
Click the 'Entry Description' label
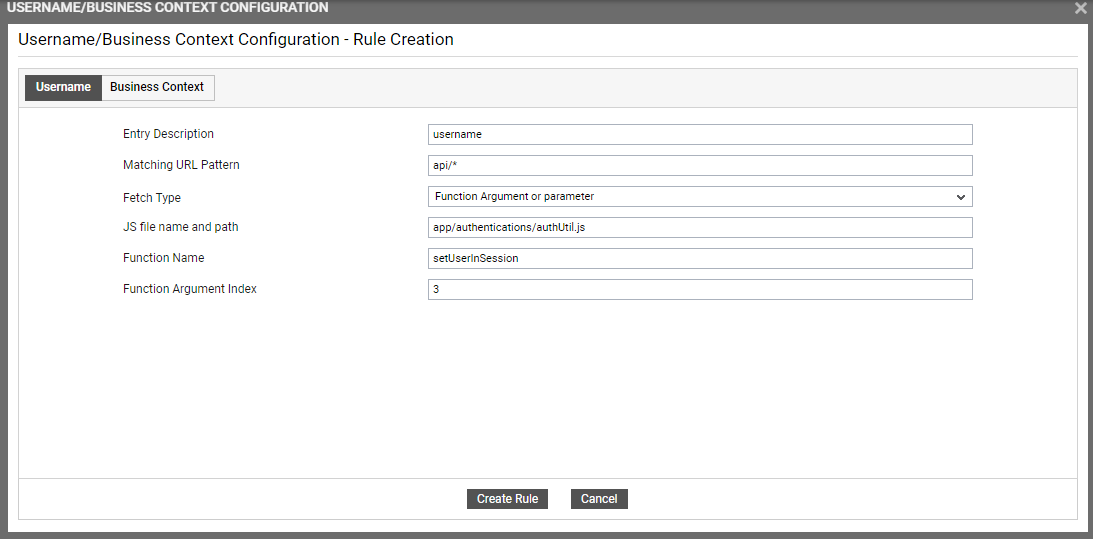tap(168, 134)
